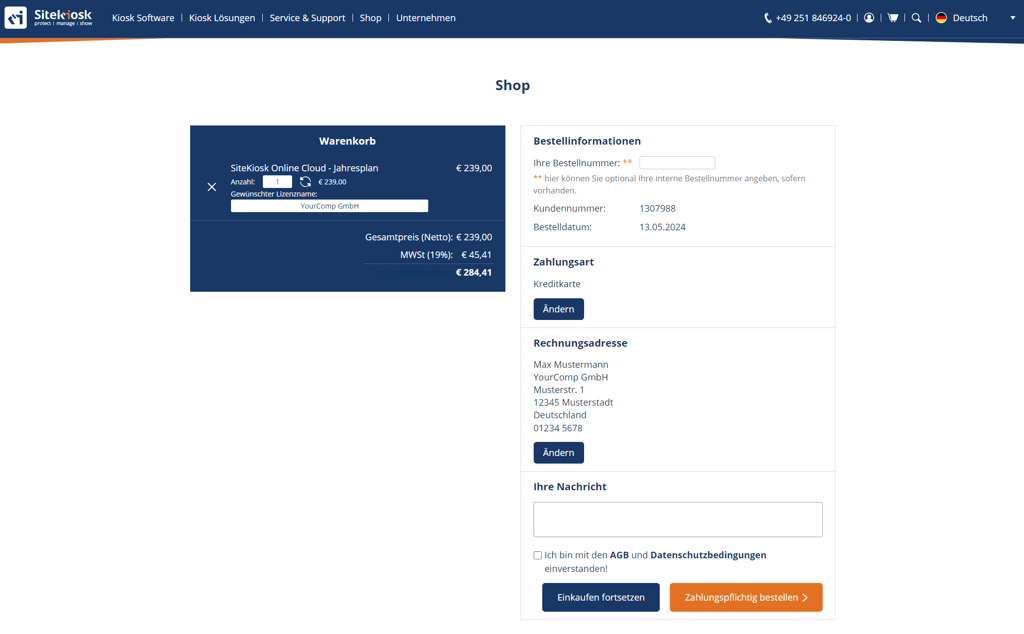The height and width of the screenshot is (634, 1024).
Task: Open the search magnifier icon
Action: click(x=916, y=17)
